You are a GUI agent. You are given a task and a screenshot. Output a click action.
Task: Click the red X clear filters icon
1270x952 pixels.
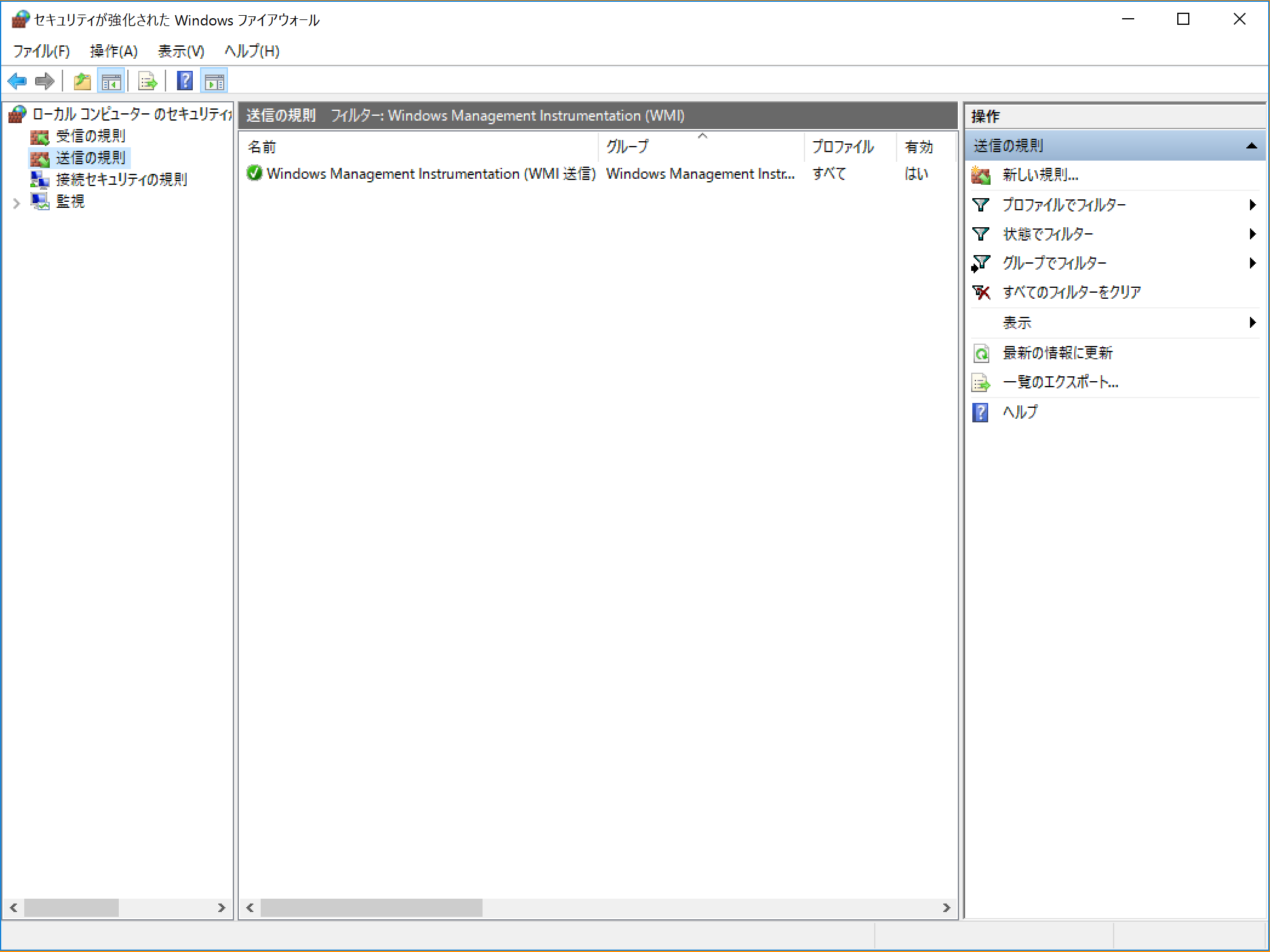pyautogui.click(x=981, y=292)
